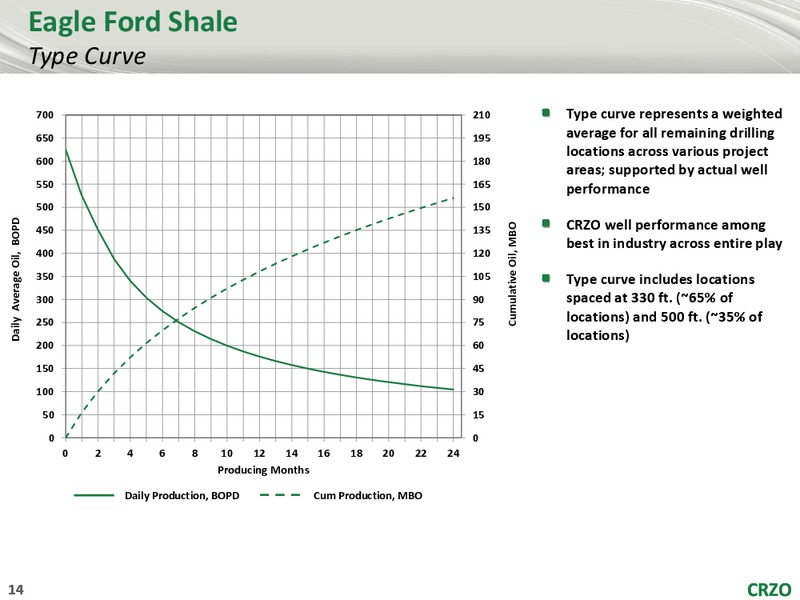
Task: Click month label 14 on x-axis
Action: [291, 453]
